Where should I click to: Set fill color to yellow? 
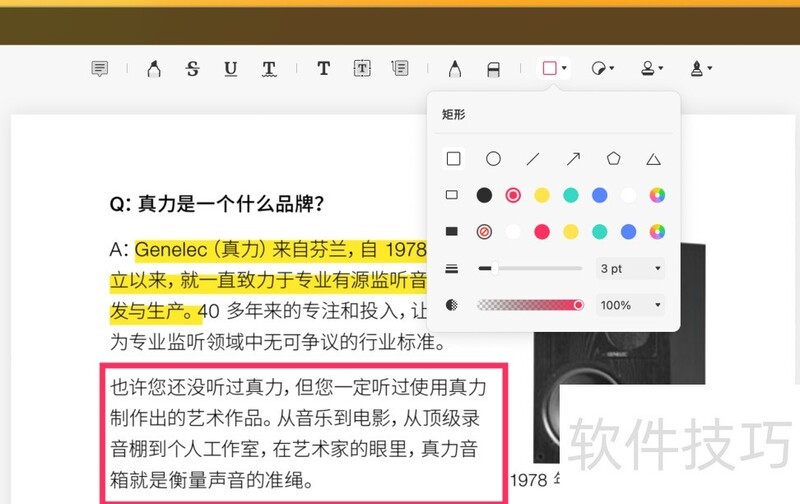pyautogui.click(x=570, y=232)
